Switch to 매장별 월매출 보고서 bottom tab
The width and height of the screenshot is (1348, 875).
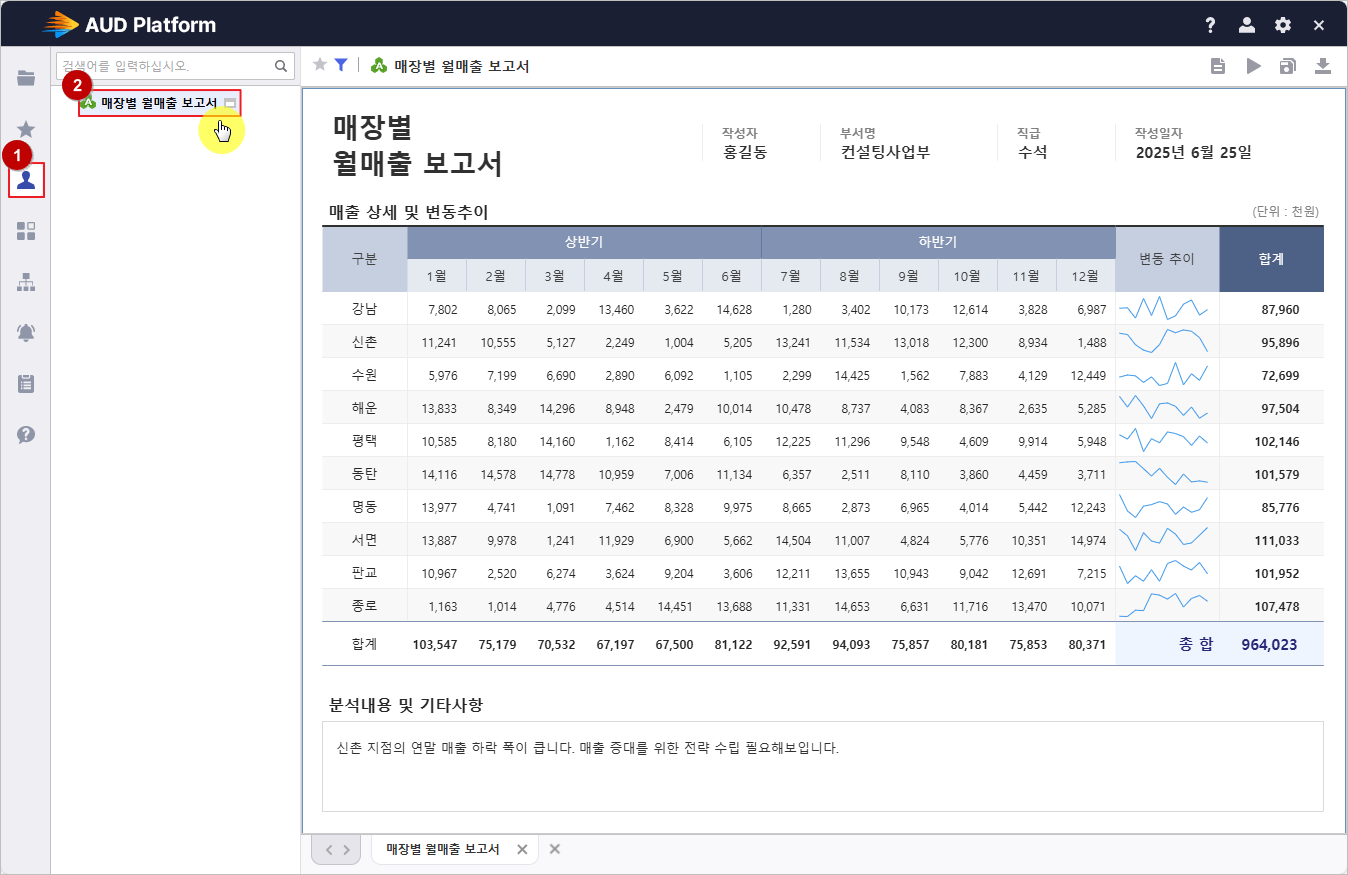click(x=442, y=849)
